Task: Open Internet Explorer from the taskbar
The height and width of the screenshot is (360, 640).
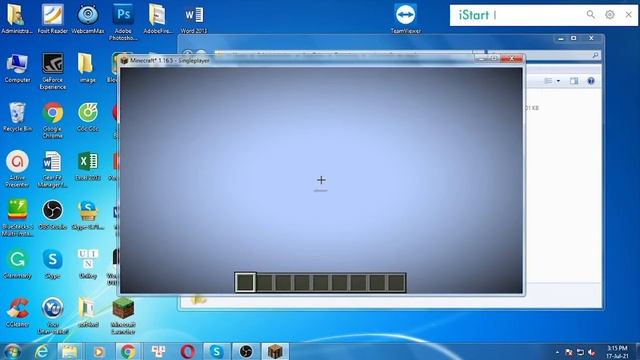Action: pos(42,351)
